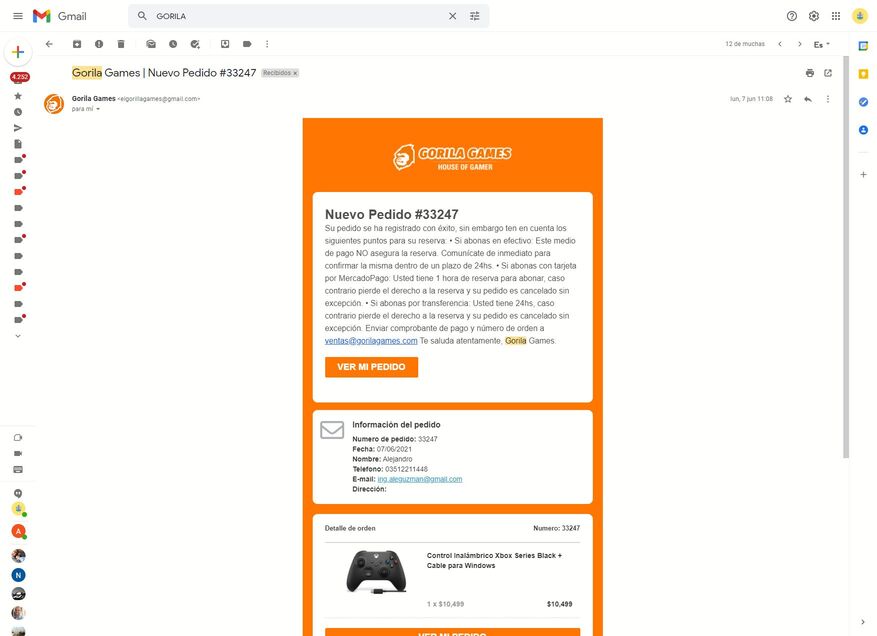The width and height of the screenshot is (877, 636).
Task: Snooze this email with clock icon
Action: tap(173, 44)
